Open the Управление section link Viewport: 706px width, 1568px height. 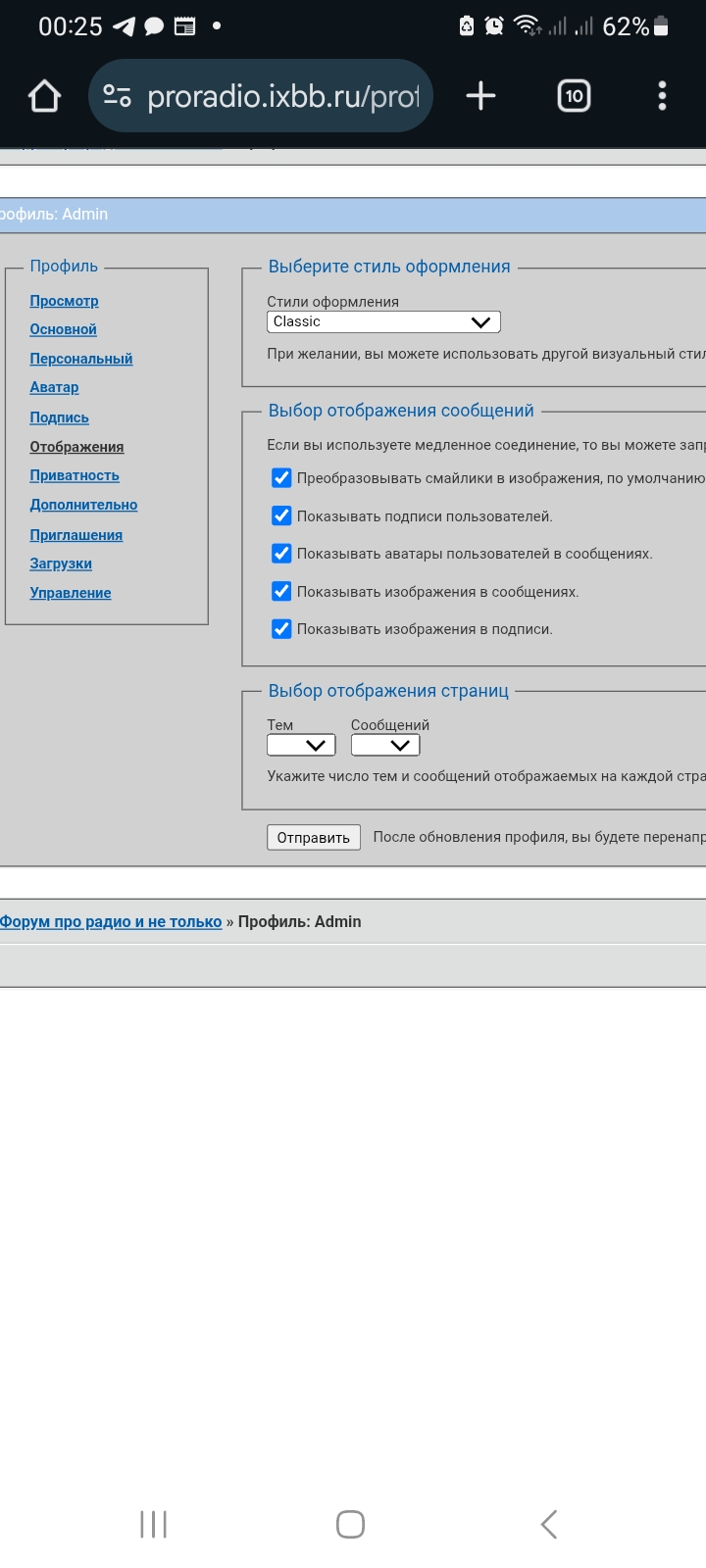pyautogui.click(x=70, y=593)
